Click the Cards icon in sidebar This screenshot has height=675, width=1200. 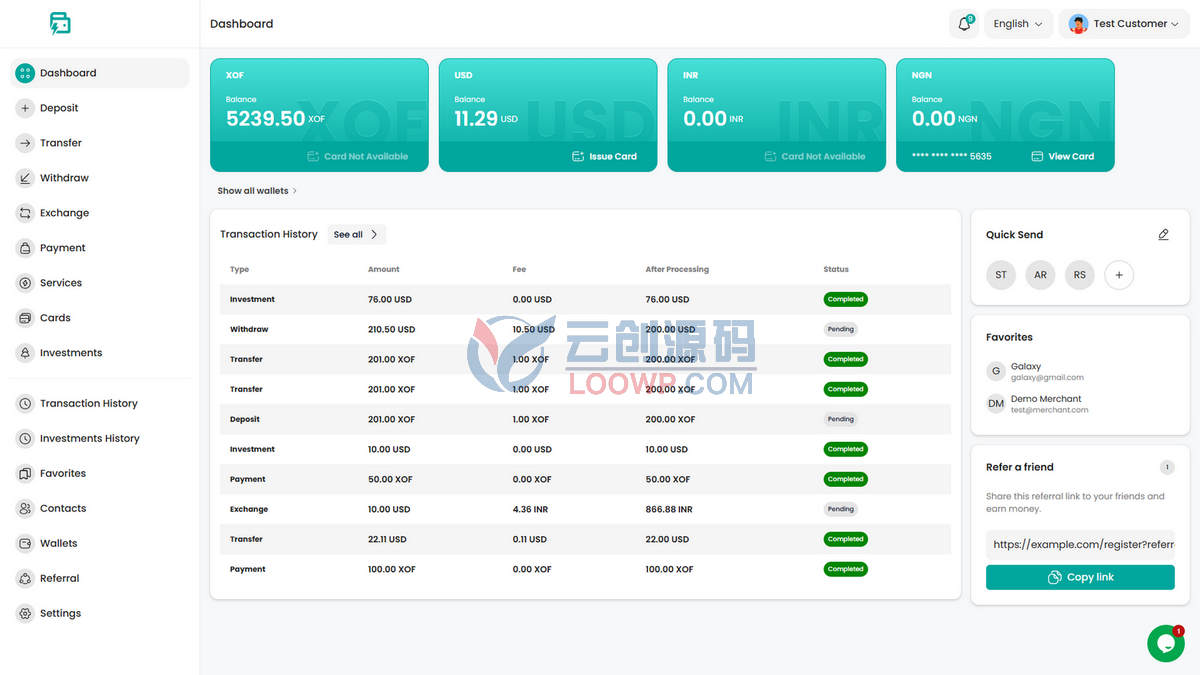coord(25,318)
